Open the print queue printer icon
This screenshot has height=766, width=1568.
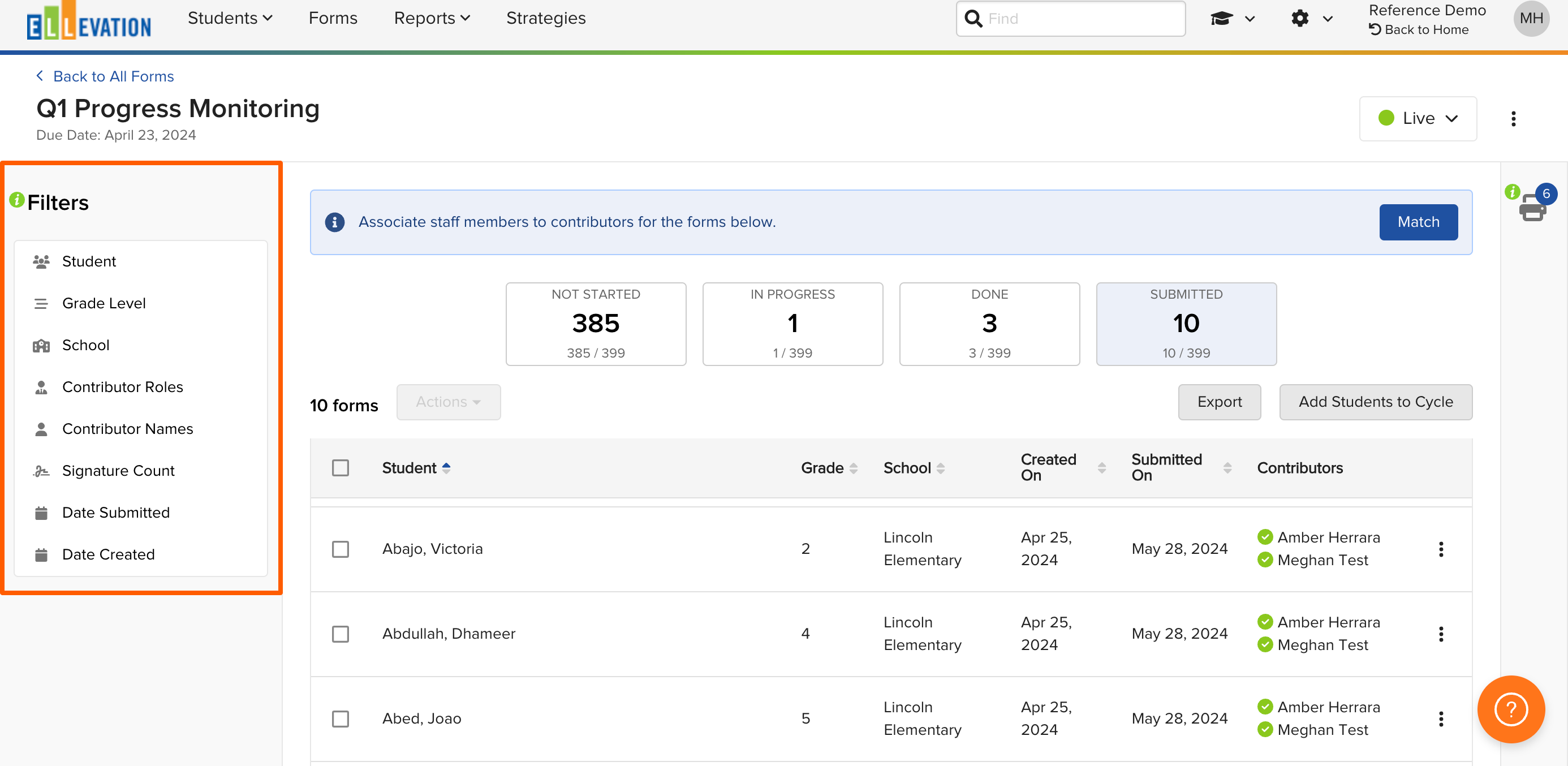[1532, 209]
